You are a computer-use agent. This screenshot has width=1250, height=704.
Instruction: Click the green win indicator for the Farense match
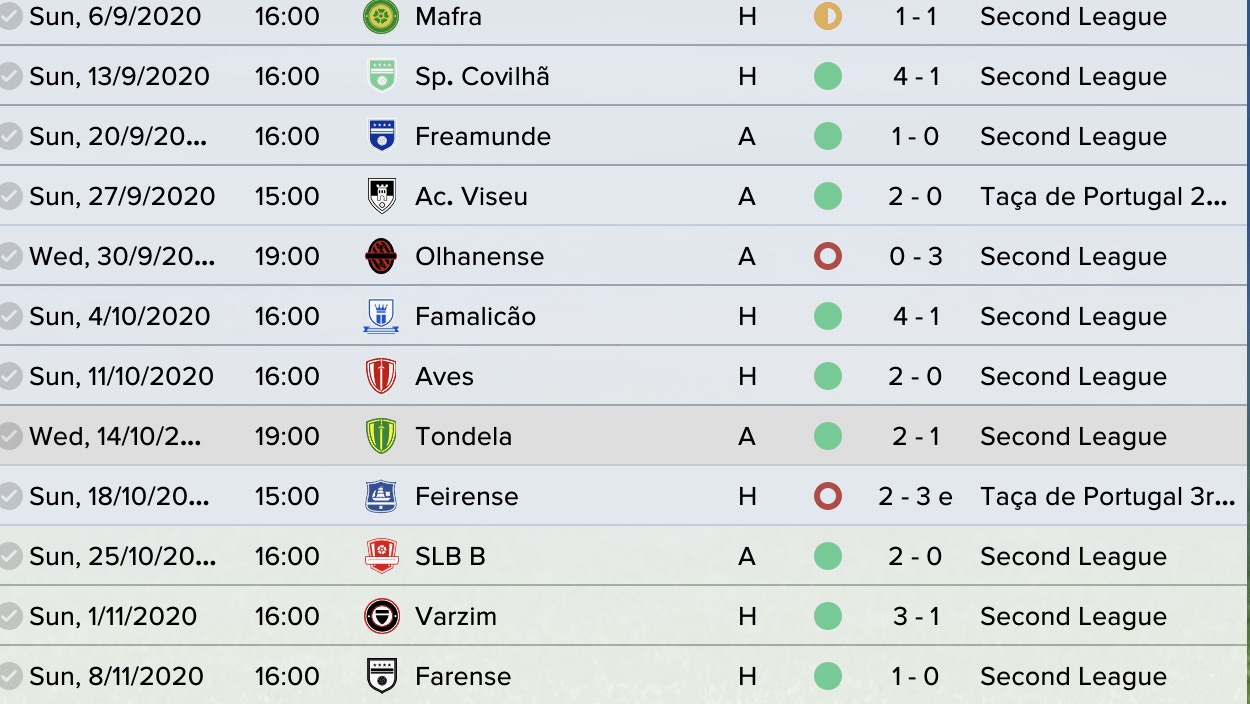pyautogui.click(x=828, y=677)
